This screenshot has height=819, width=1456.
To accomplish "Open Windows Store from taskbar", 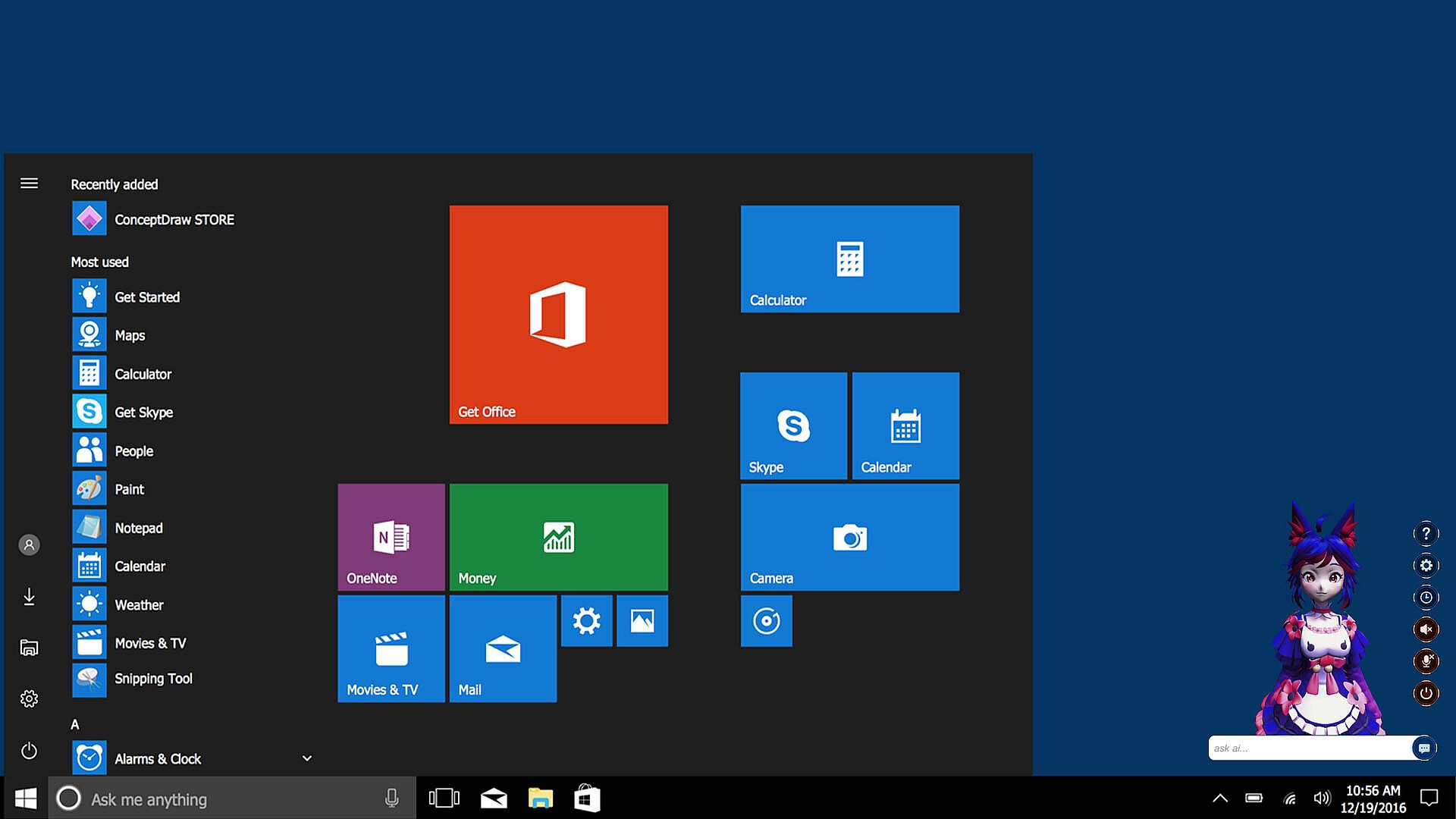I will pyautogui.click(x=587, y=799).
